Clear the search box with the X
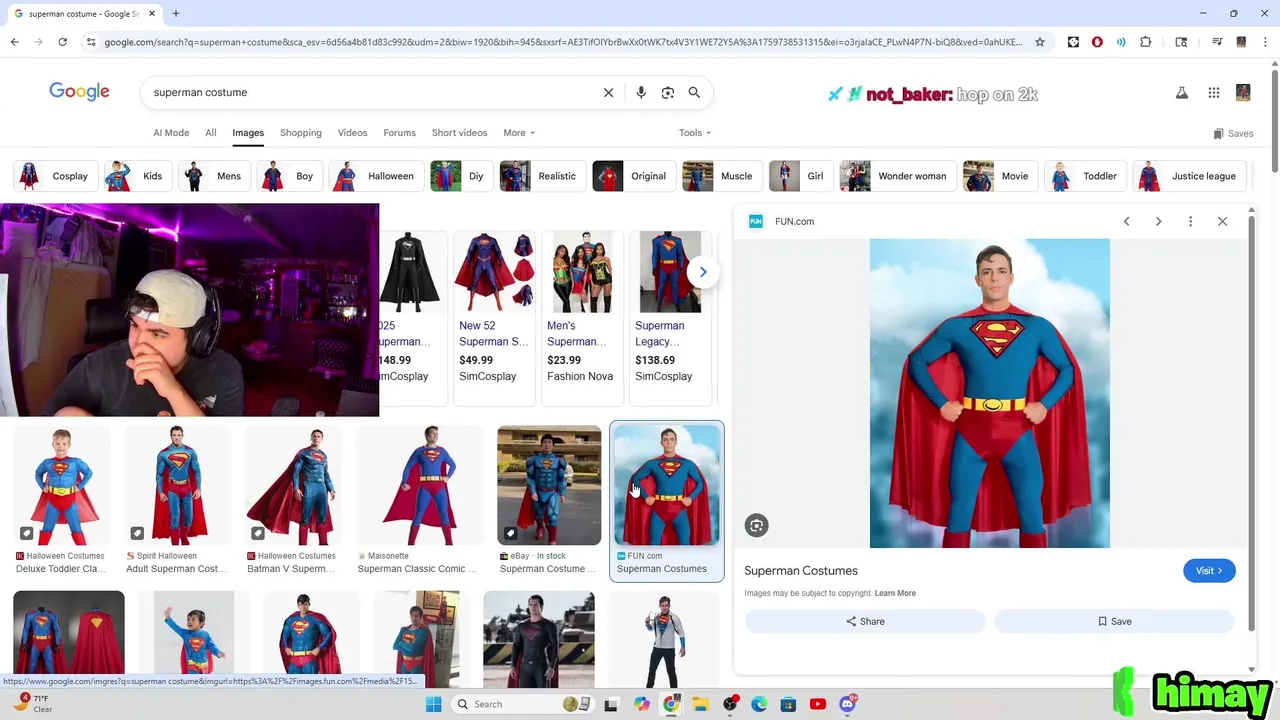The width and height of the screenshot is (1280, 720). pyautogui.click(x=608, y=92)
